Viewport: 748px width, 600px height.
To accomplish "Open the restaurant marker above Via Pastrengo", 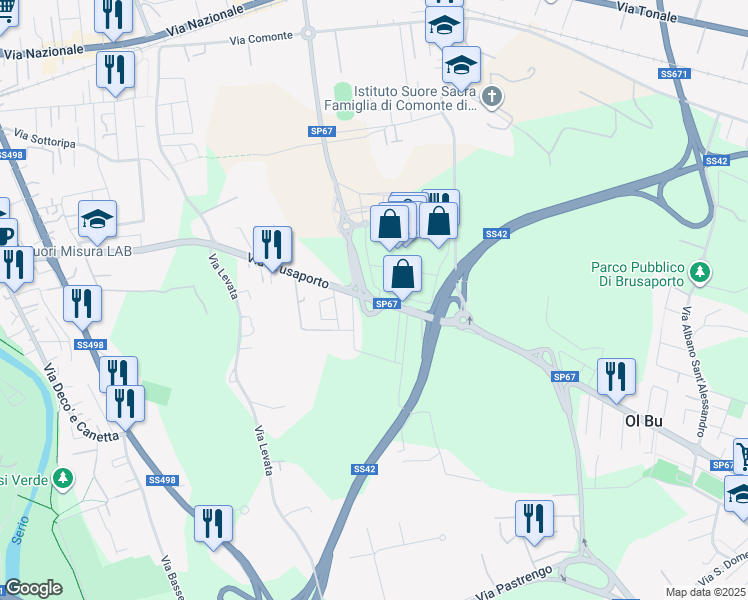I will (x=534, y=522).
